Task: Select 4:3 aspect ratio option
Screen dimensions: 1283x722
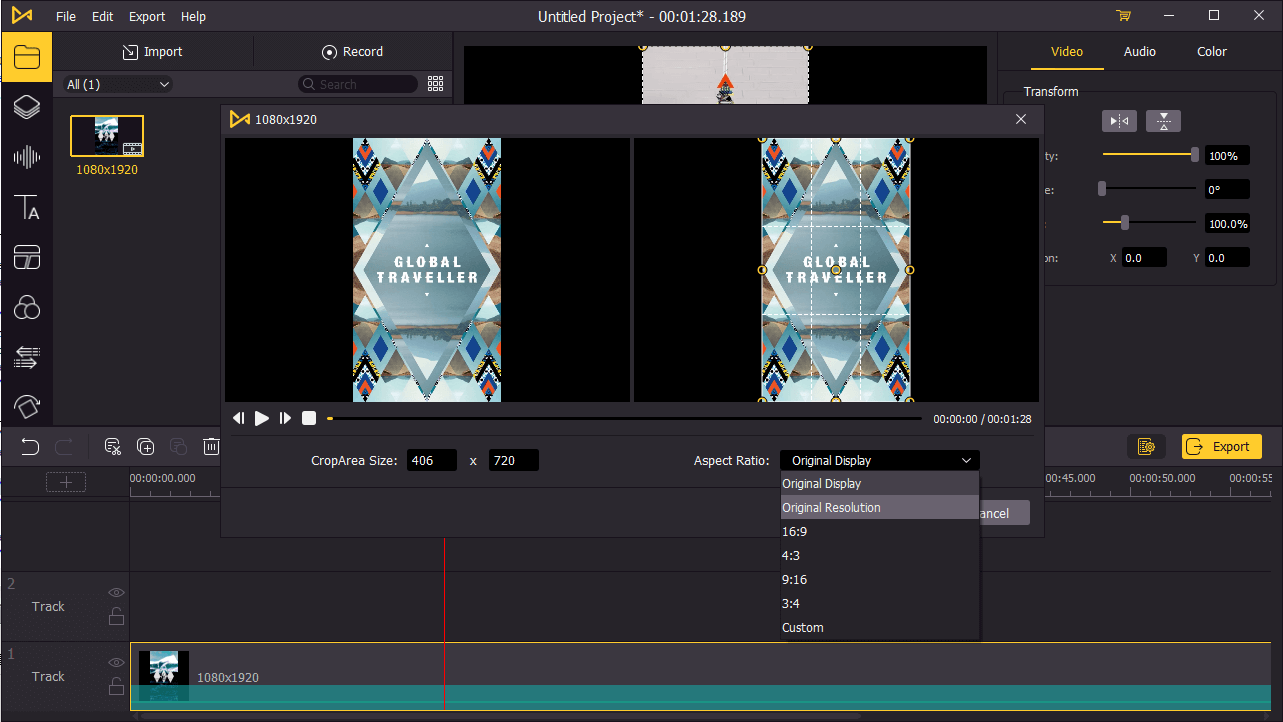Action: point(880,555)
